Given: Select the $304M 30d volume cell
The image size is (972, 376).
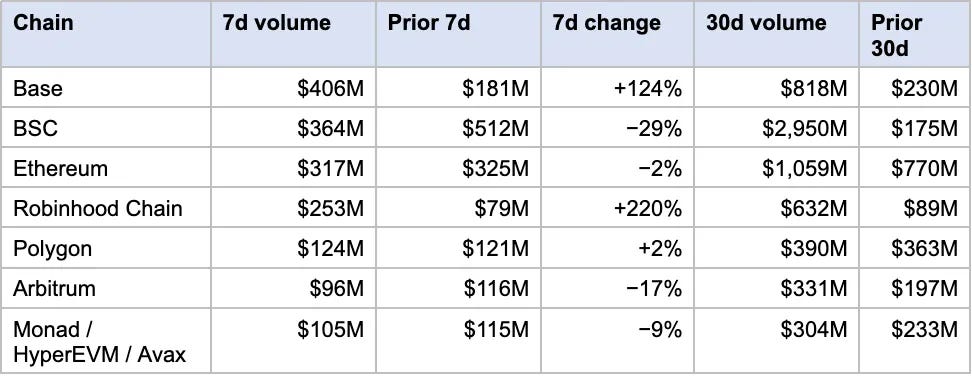Looking at the screenshot, I should [x=776, y=341].
